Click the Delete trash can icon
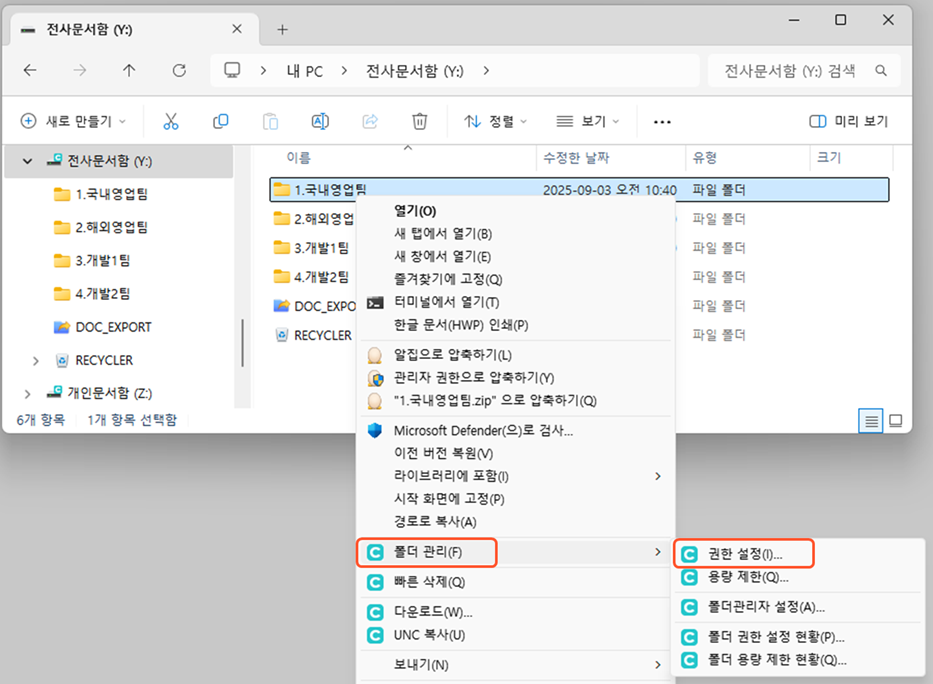This screenshot has height=684, width=933. tap(420, 121)
